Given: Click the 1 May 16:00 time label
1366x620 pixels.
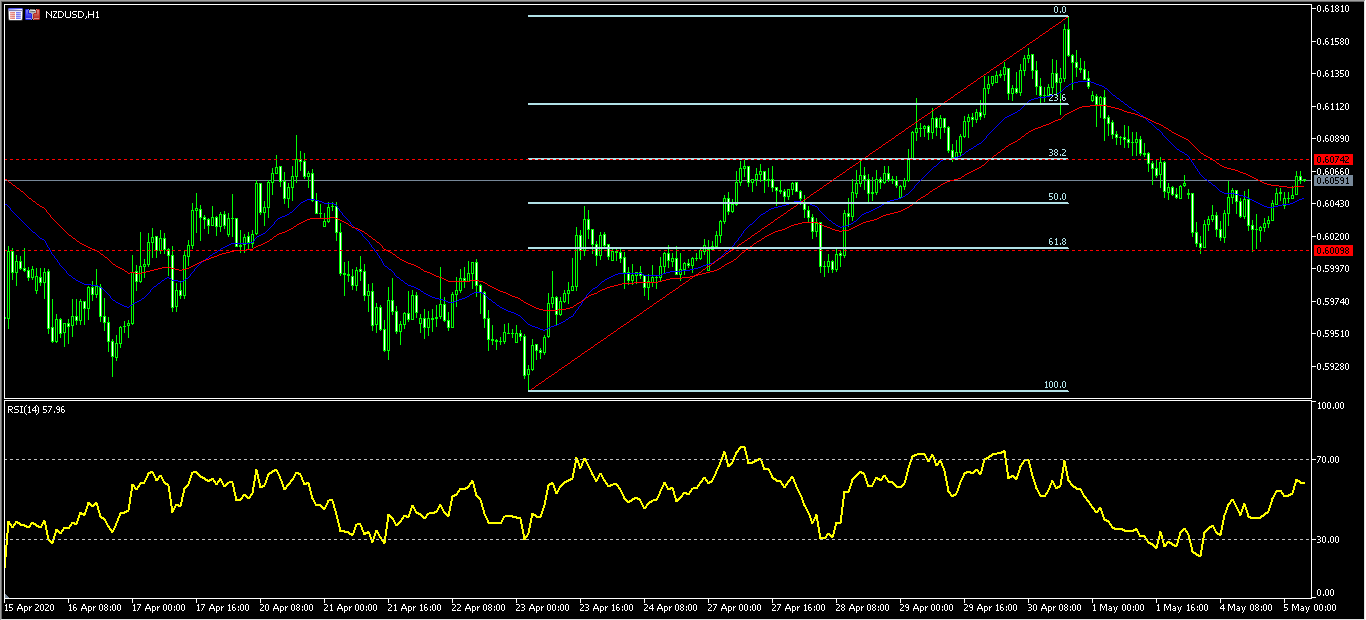Looking at the screenshot, I should [x=1183, y=607].
